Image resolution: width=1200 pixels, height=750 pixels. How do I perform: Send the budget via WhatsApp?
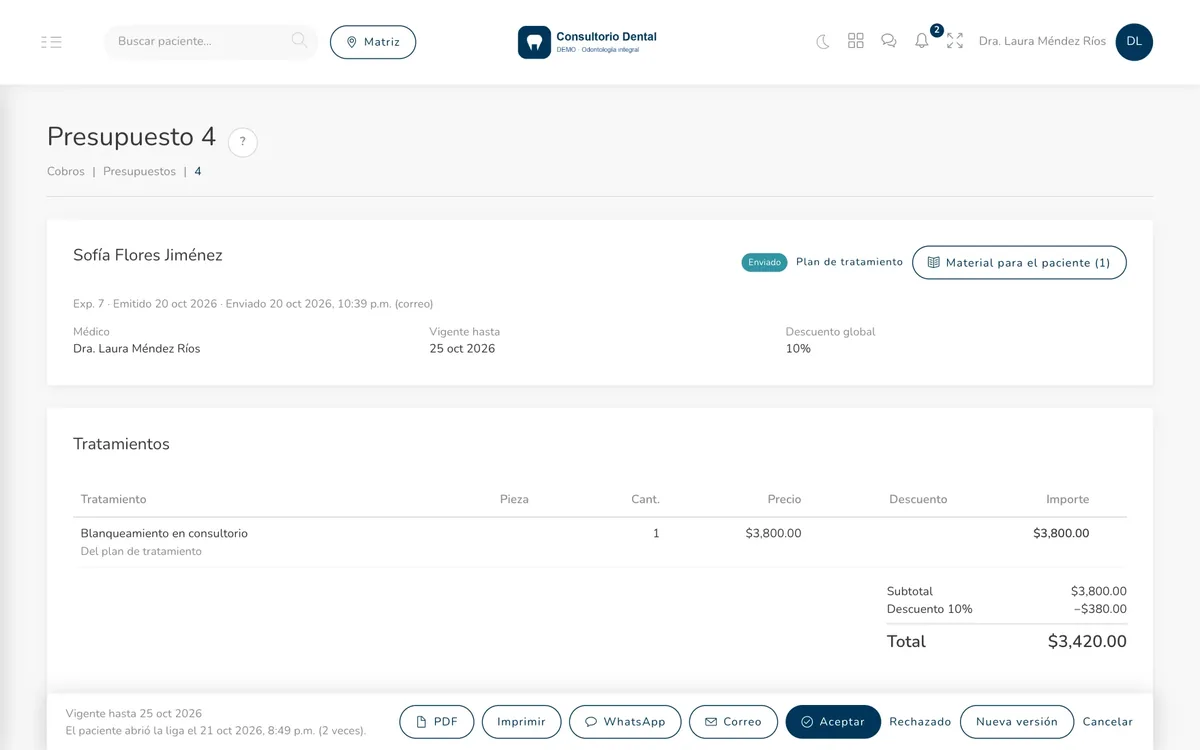tap(625, 722)
